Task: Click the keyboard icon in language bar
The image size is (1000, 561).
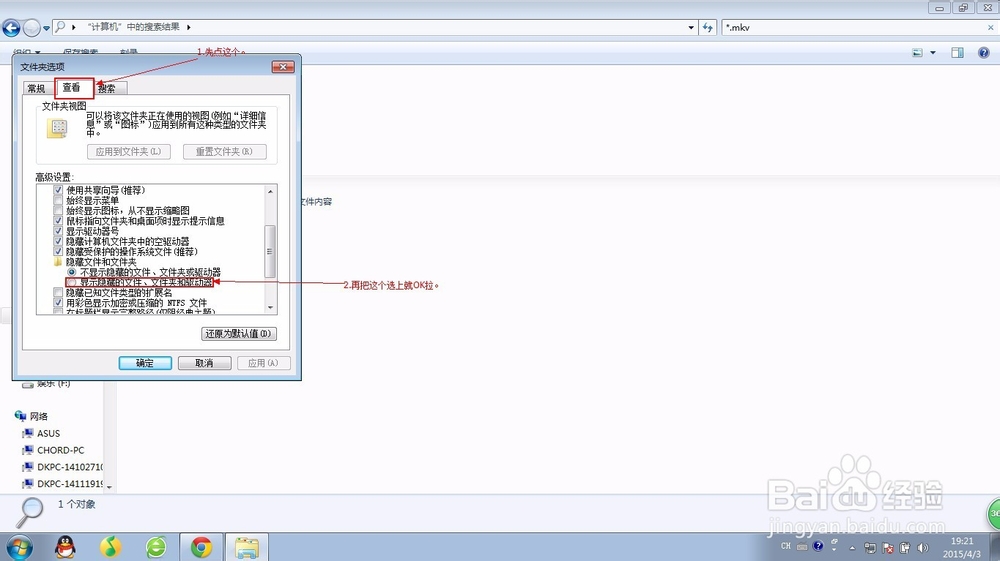Action: click(802, 546)
